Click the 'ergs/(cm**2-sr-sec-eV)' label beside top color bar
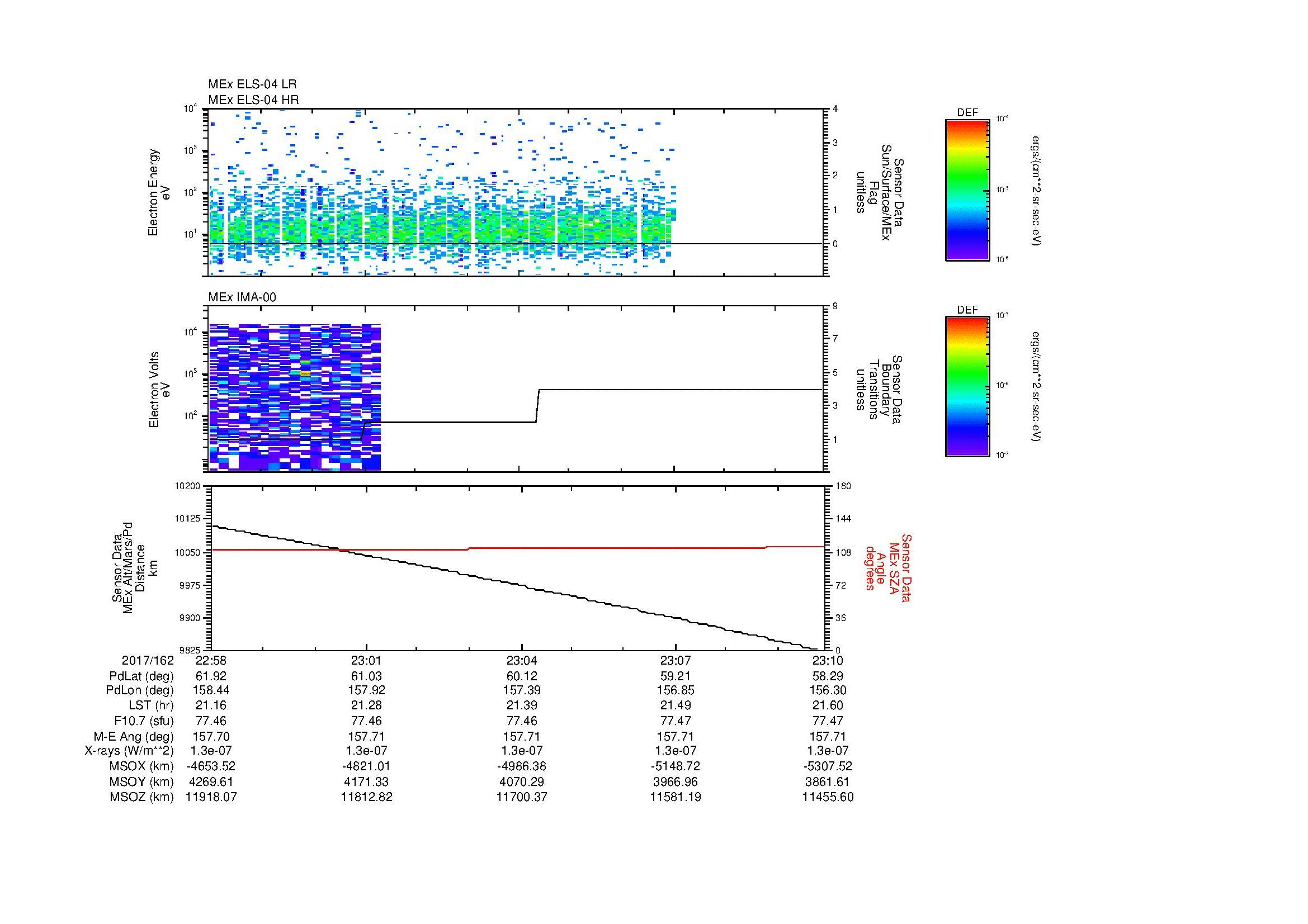Viewport: 1308px width, 924px height. pyautogui.click(x=1036, y=191)
